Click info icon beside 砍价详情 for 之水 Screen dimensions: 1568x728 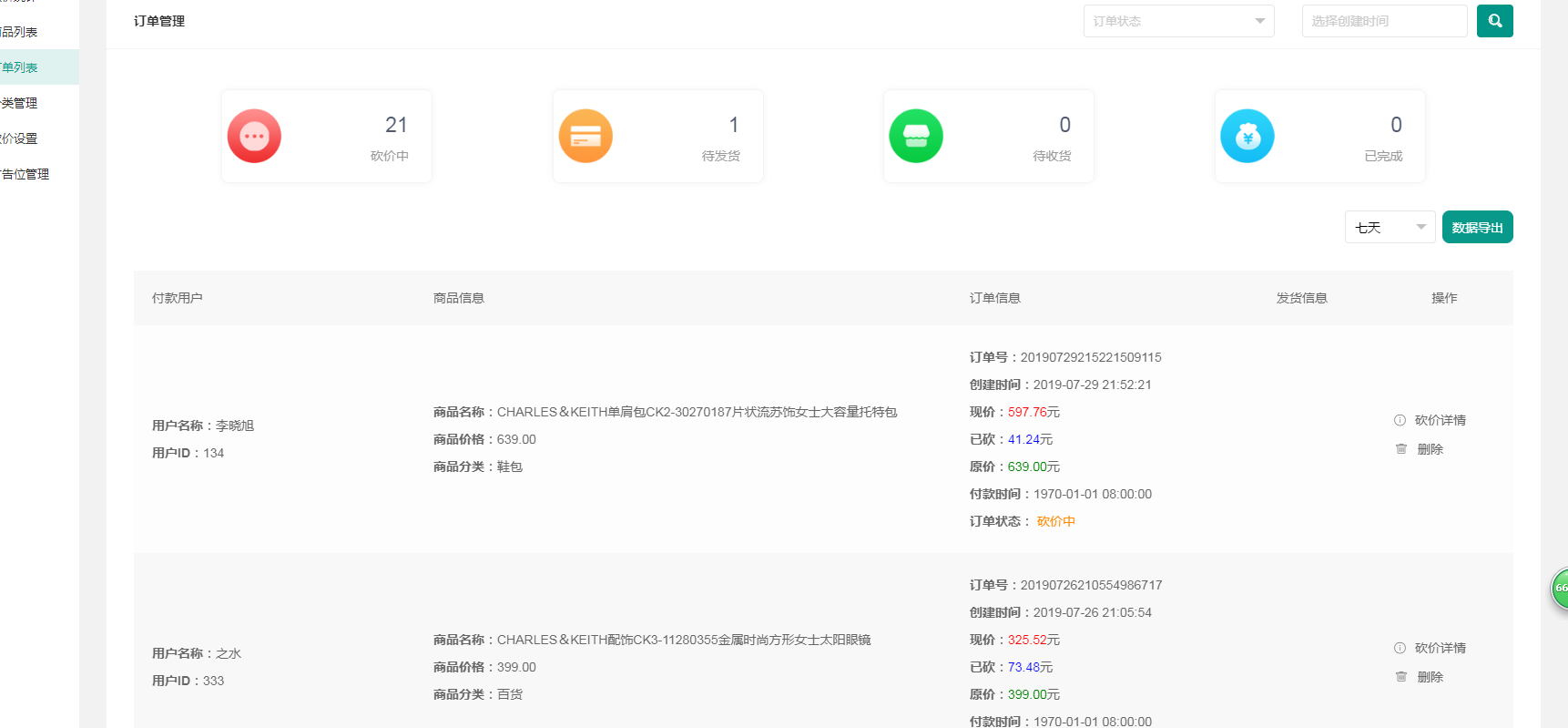coord(1400,648)
